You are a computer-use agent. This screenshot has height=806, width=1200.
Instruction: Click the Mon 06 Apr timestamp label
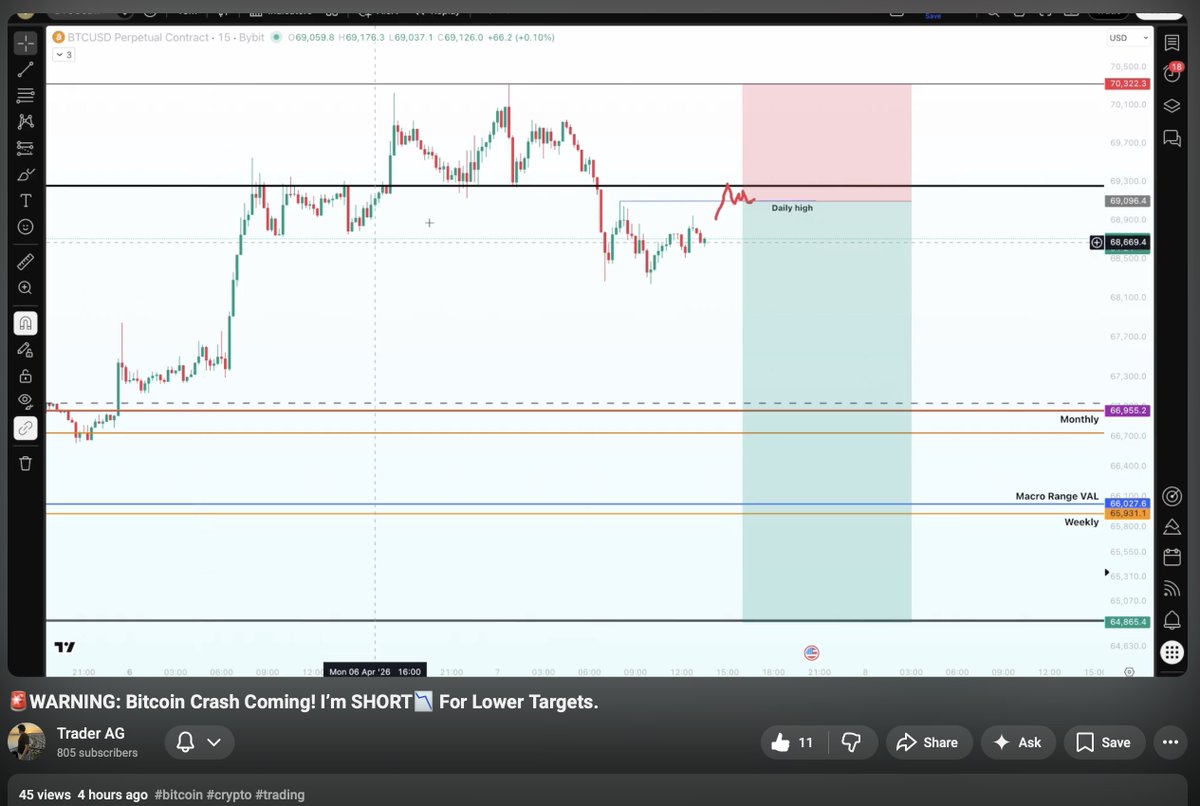click(375, 670)
